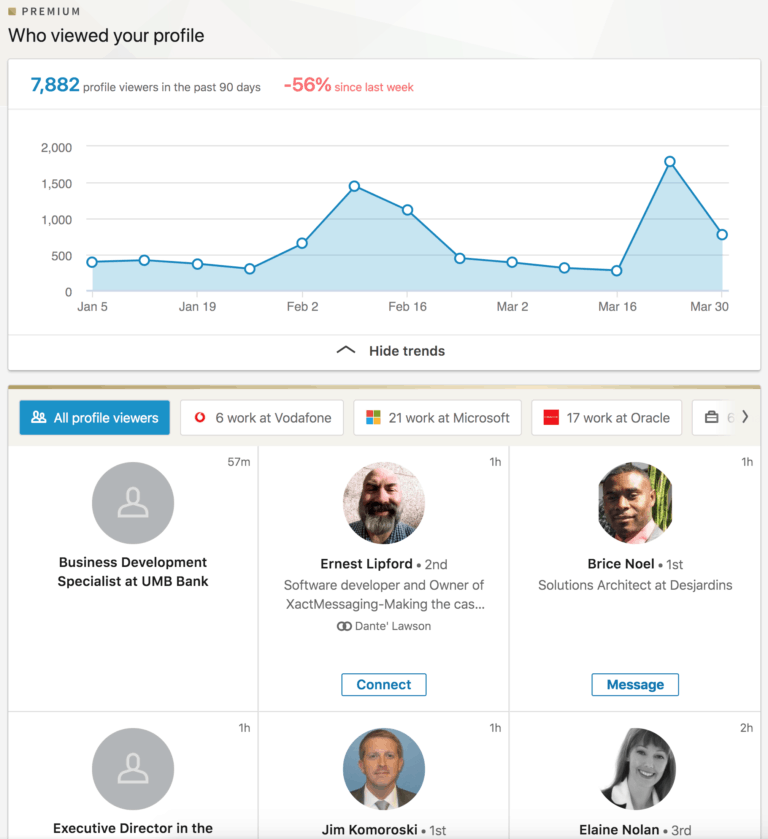
Task: Collapse chart with Hide trends chevron
Action: (x=346, y=350)
